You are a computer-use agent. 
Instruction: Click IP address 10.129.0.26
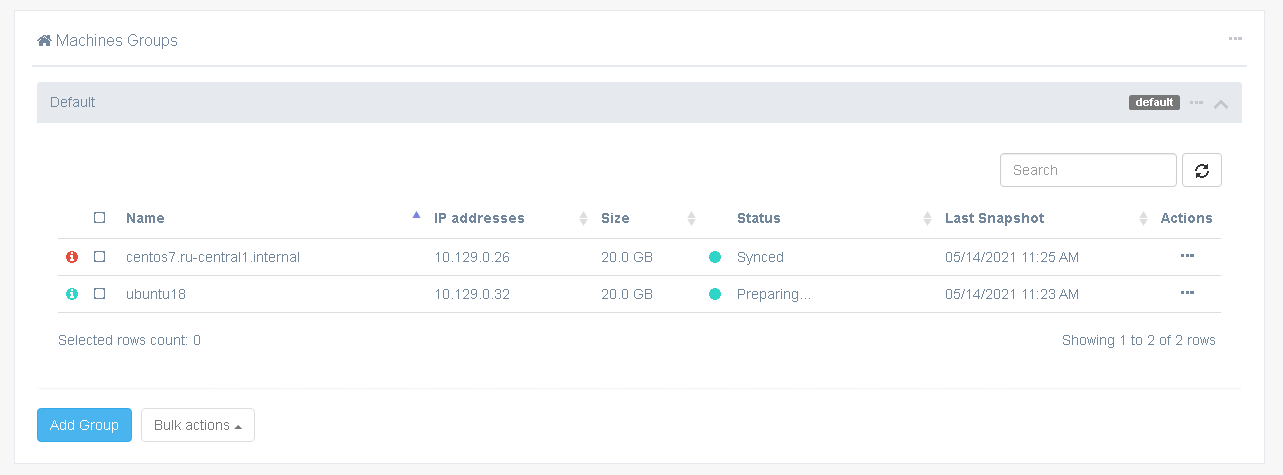point(472,257)
